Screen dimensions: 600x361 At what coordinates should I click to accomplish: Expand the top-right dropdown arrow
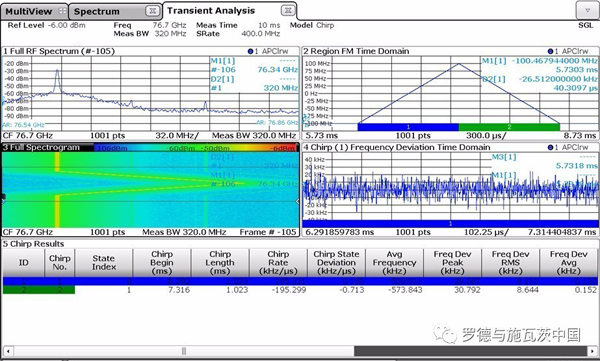[587, 10]
